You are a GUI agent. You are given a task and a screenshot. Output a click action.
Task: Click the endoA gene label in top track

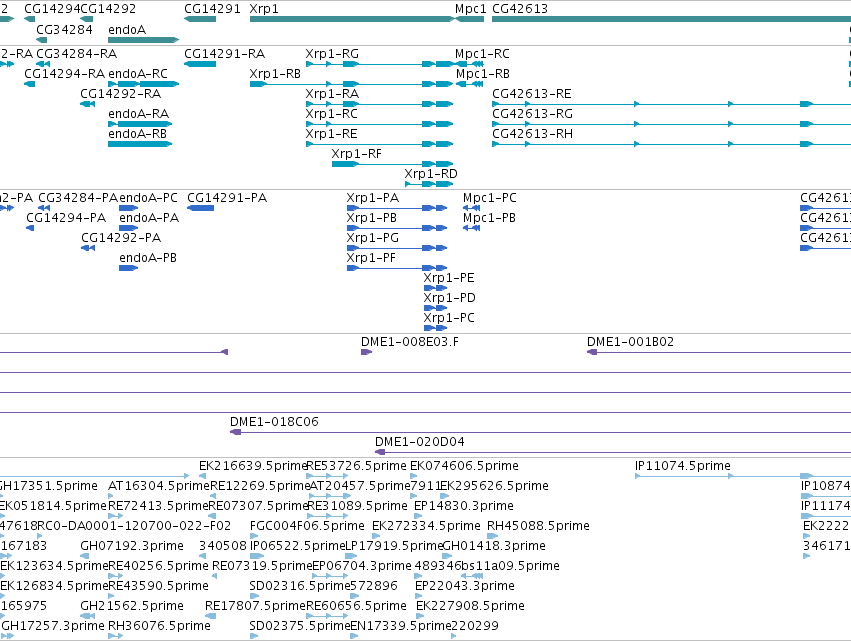pos(127,30)
